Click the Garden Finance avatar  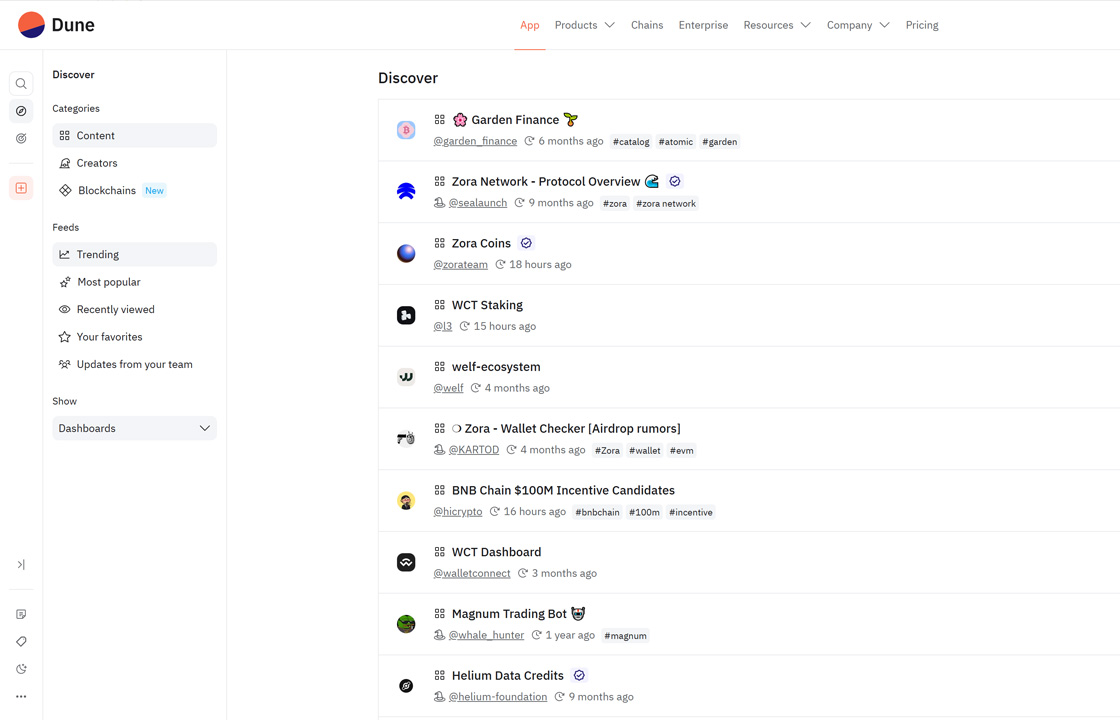[x=406, y=130]
